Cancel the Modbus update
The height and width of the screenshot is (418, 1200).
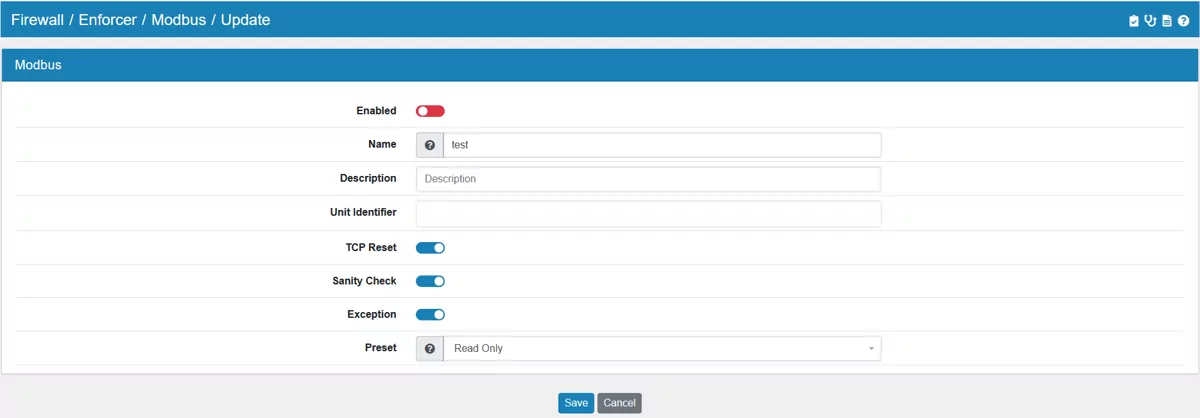coord(619,403)
